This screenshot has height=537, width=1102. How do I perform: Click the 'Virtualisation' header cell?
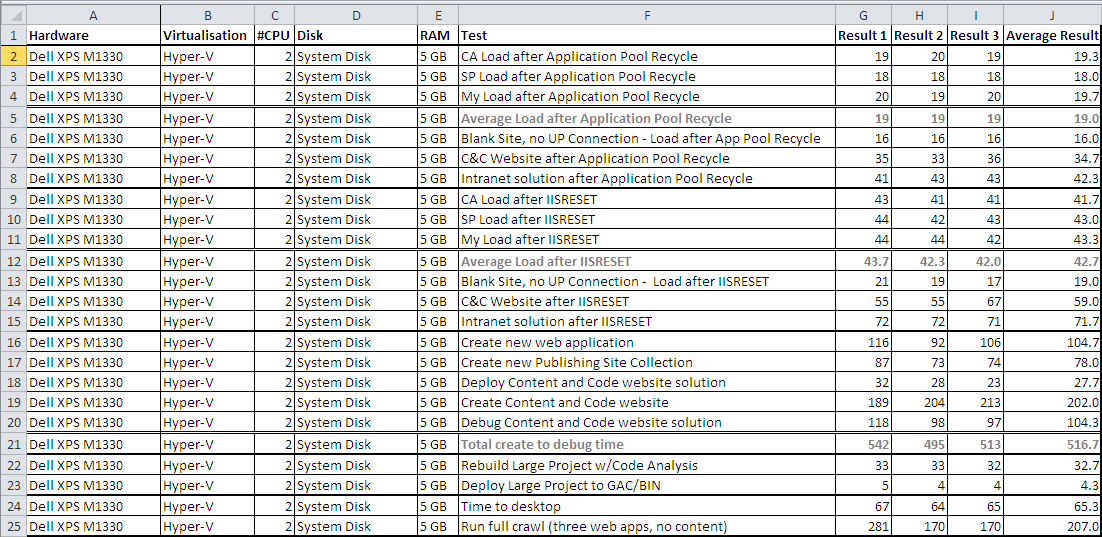pyautogui.click(x=205, y=35)
